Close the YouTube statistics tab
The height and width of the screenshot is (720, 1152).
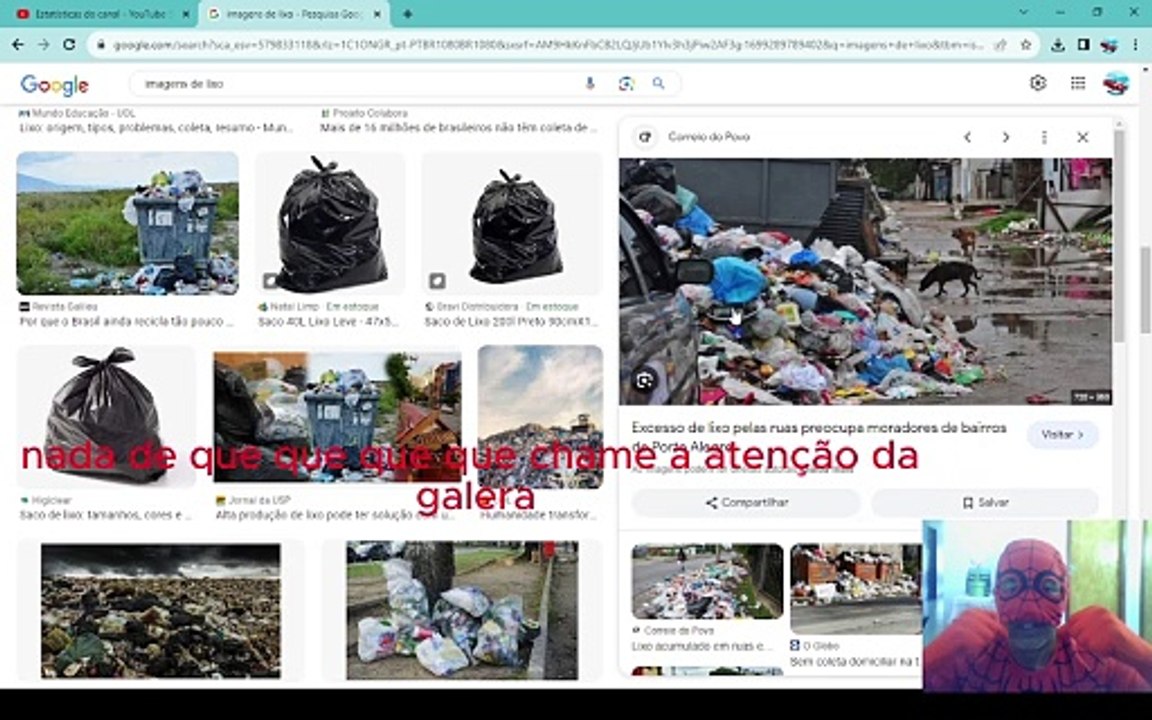(185, 14)
